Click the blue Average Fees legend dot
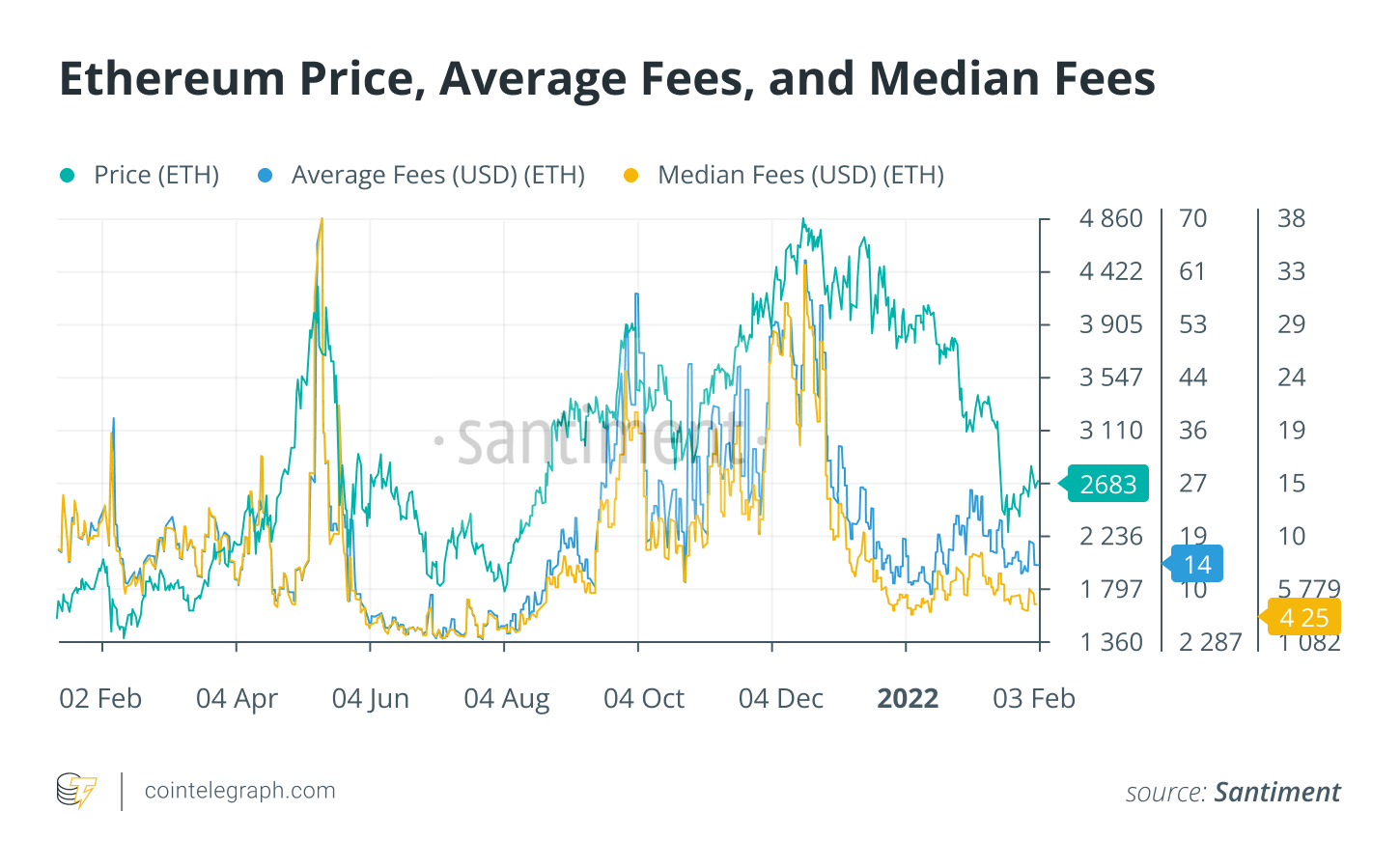Image resolution: width=1400 pixels, height=868 pixels. coord(266,176)
